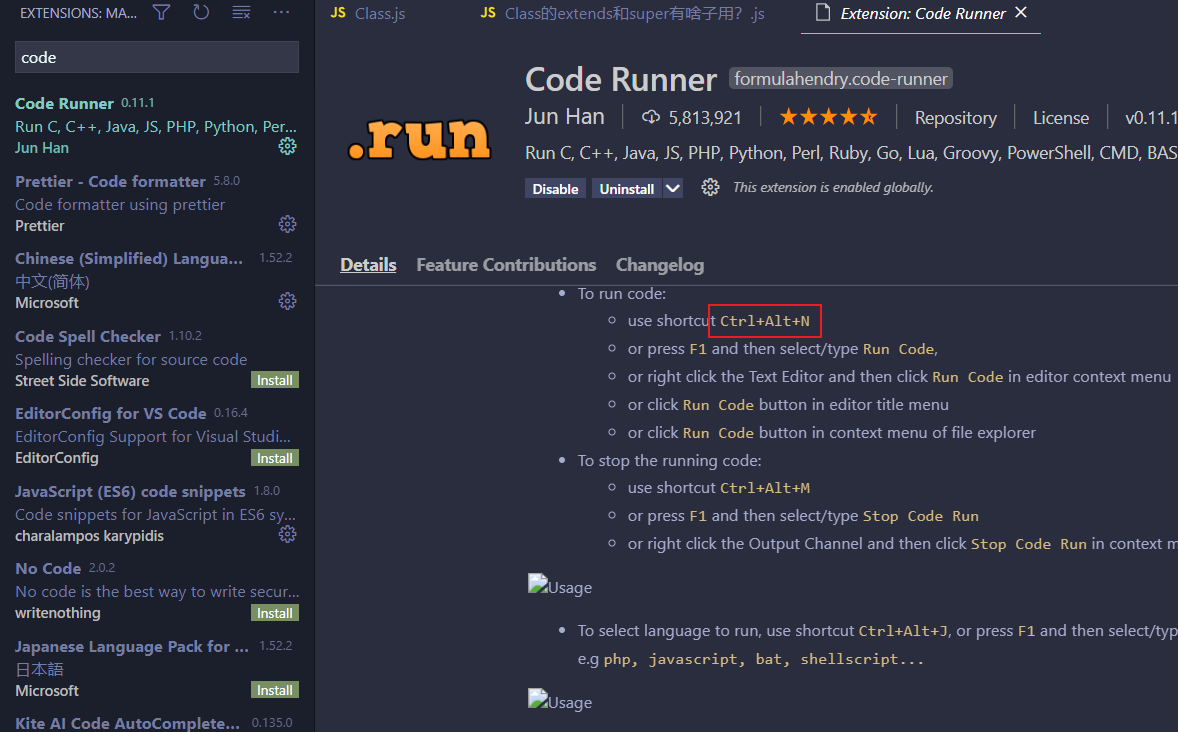Click the five-star rating
This screenshot has height=732, width=1178.
(x=828, y=117)
